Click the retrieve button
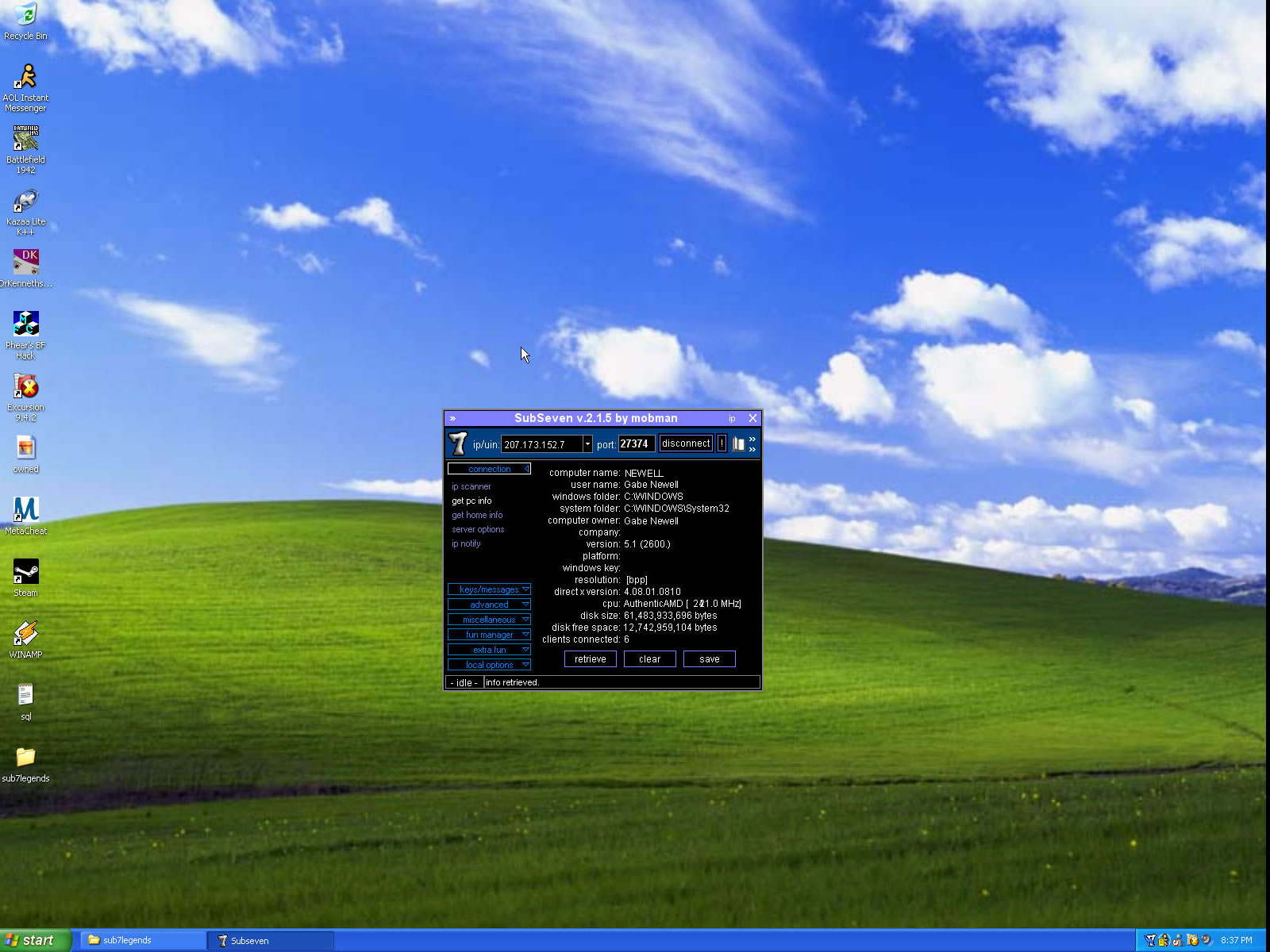 590,659
